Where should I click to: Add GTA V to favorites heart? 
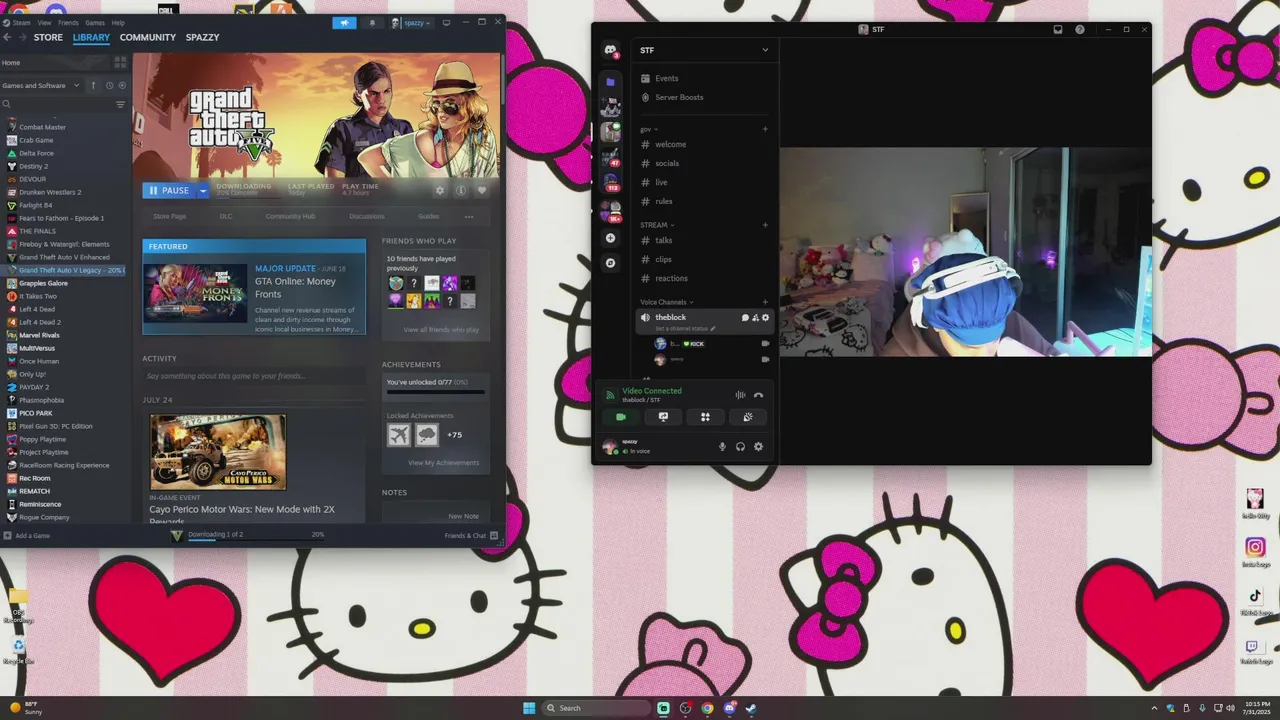482,190
